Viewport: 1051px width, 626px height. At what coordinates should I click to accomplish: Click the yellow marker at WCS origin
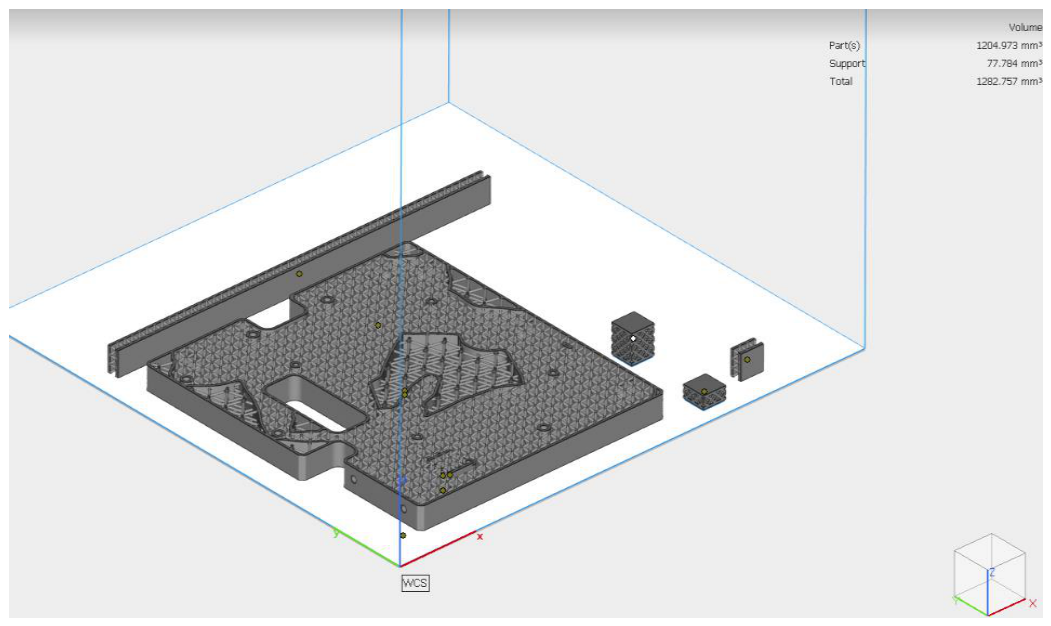click(403, 535)
